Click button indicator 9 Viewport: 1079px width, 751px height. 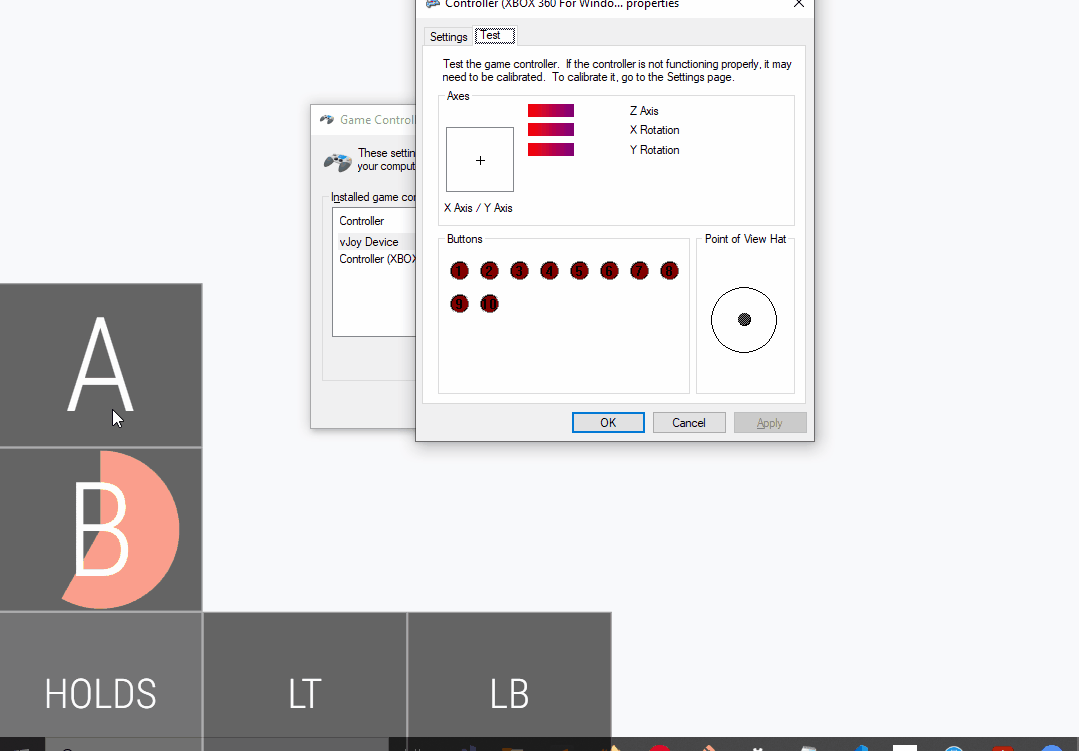coord(459,304)
